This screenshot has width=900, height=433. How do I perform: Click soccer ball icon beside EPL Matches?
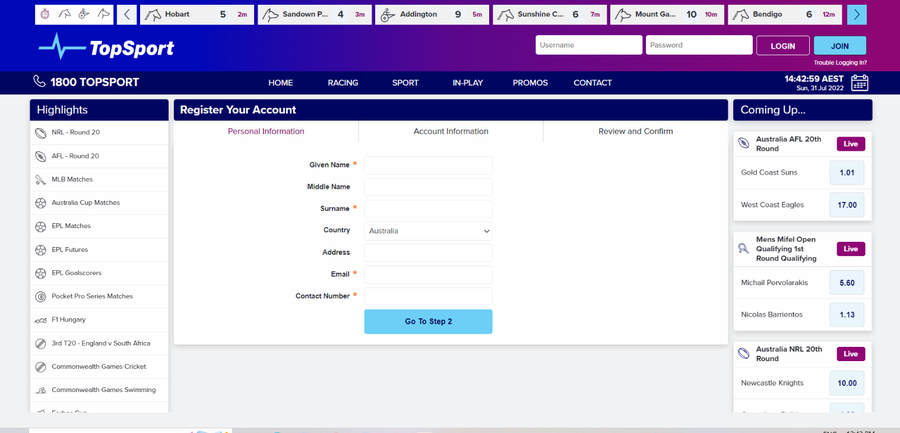(x=40, y=226)
